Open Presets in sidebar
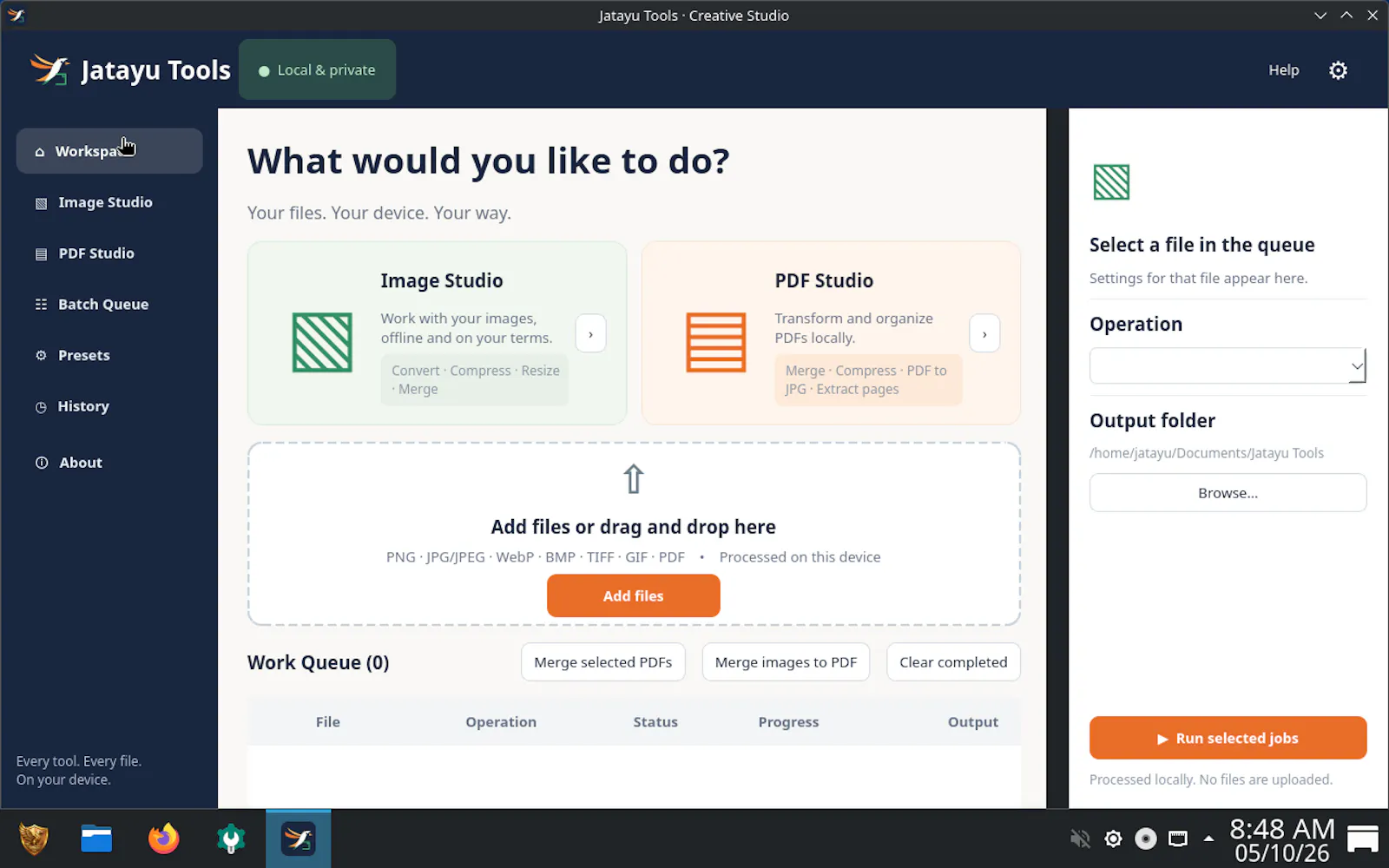The width and height of the screenshot is (1389, 868). (109, 355)
